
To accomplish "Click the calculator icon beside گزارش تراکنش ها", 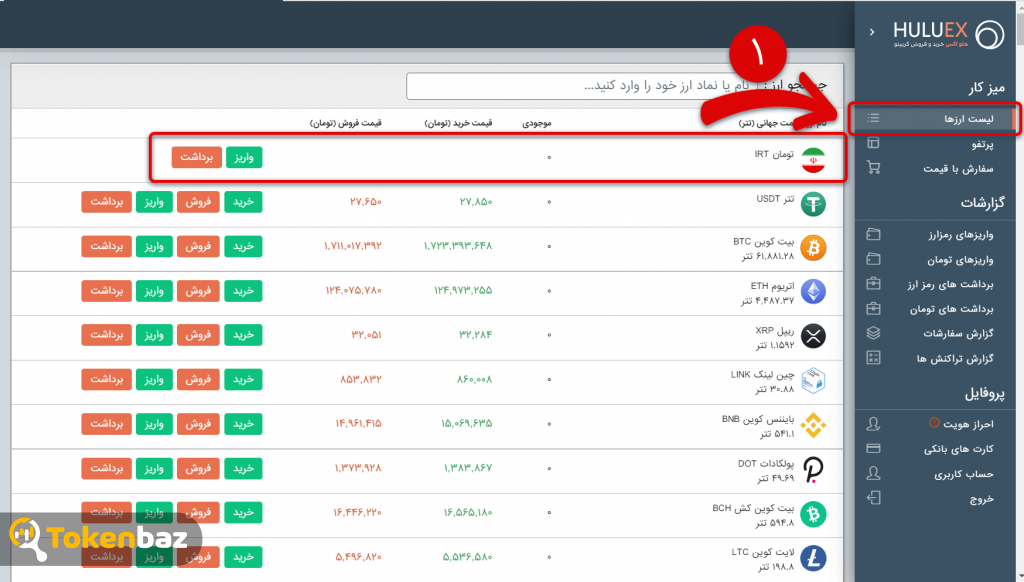I will [x=873, y=358].
